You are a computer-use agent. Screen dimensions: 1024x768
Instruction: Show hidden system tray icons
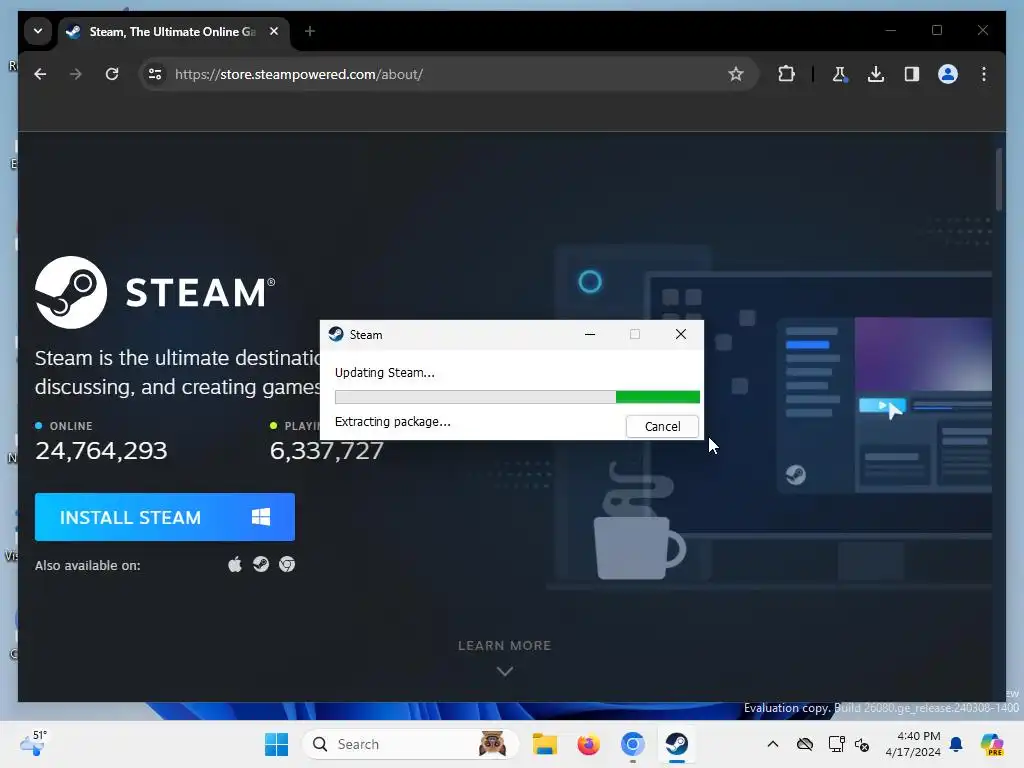pos(773,744)
